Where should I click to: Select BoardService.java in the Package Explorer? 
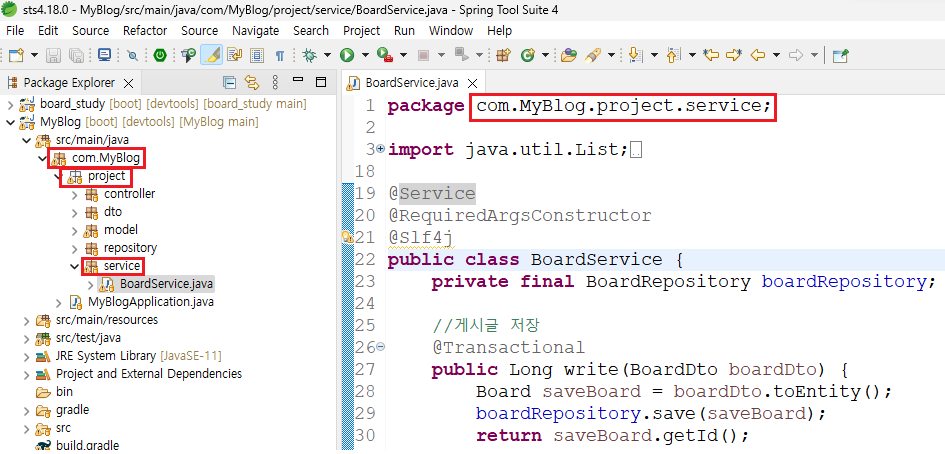tap(166, 283)
